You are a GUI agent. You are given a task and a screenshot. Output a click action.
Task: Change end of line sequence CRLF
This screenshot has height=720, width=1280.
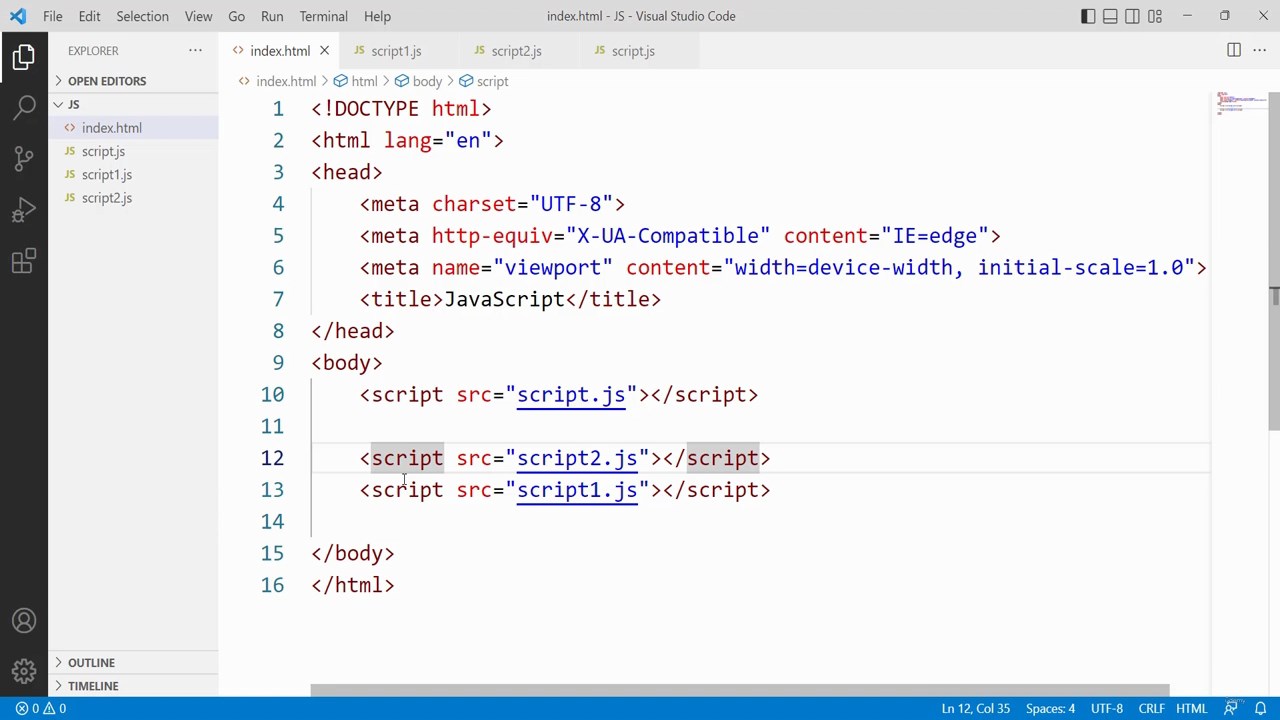pos(1151,709)
